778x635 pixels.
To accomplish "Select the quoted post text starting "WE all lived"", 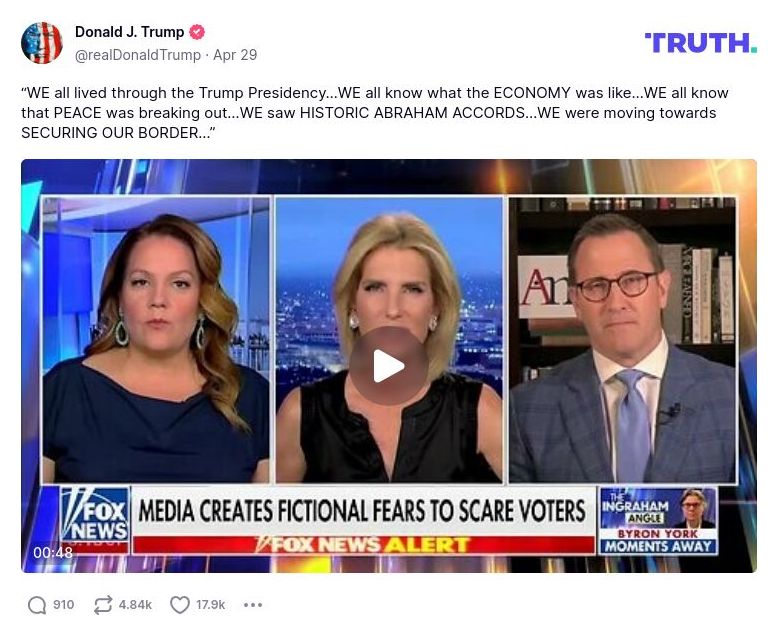I will pos(375,113).
